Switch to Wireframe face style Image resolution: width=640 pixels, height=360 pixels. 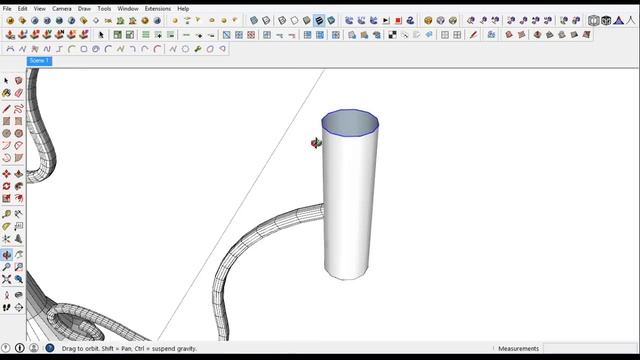tap(282, 20)
